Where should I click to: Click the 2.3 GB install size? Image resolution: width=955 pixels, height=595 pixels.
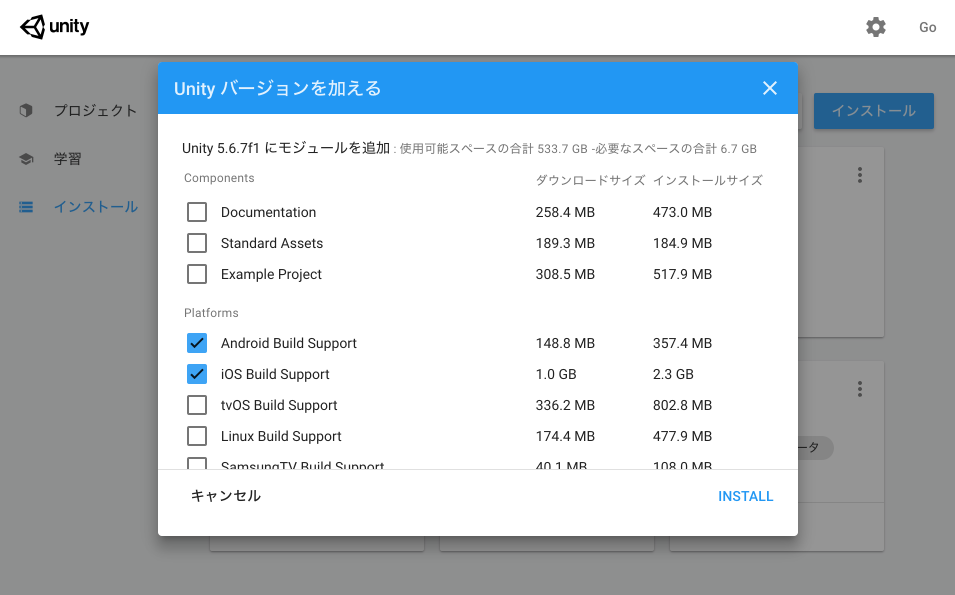673,374
